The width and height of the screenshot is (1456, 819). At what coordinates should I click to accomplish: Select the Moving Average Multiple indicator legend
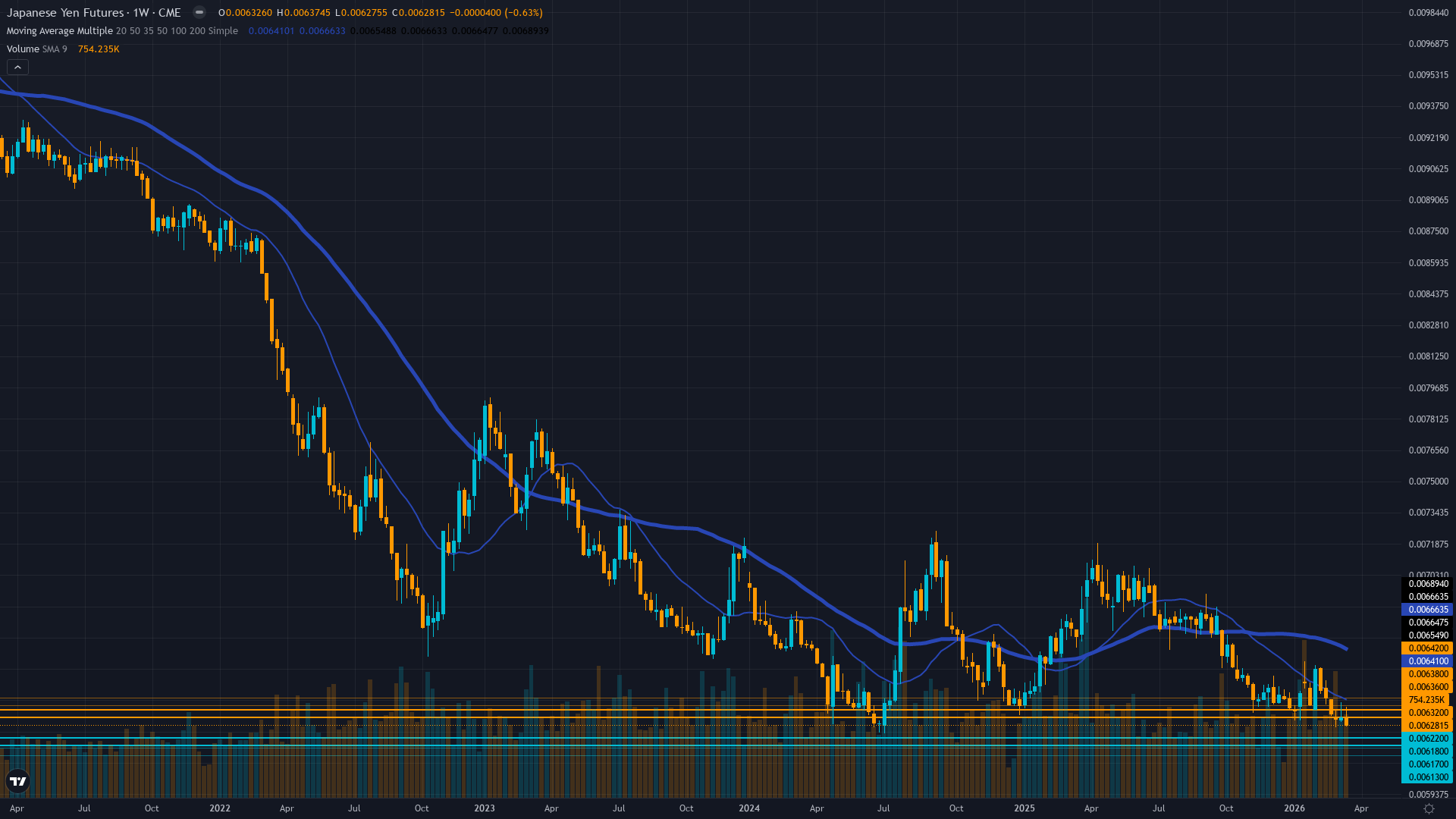click(122, 31)
